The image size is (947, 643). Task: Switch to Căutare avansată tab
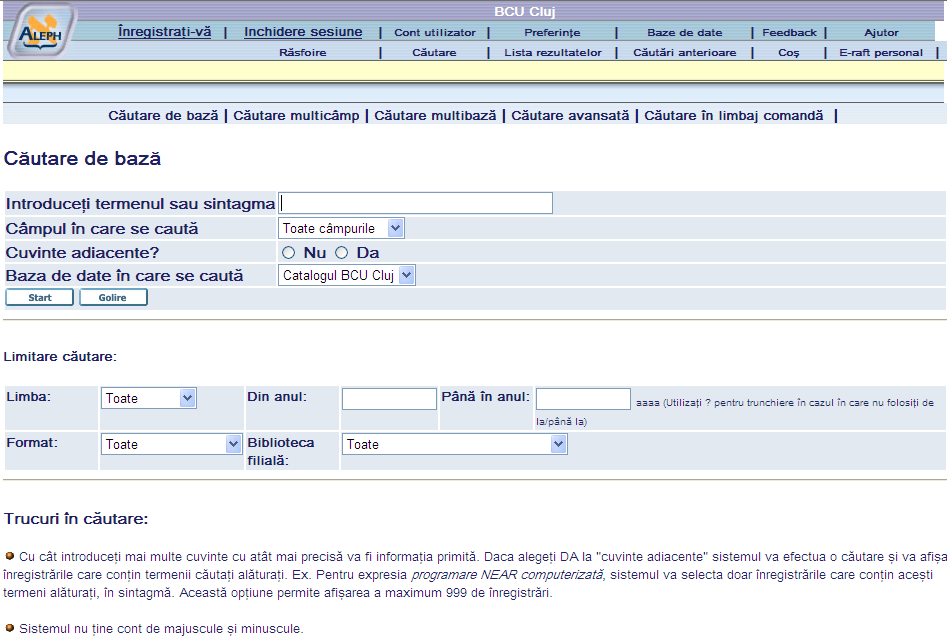click(x=570, y=115)
